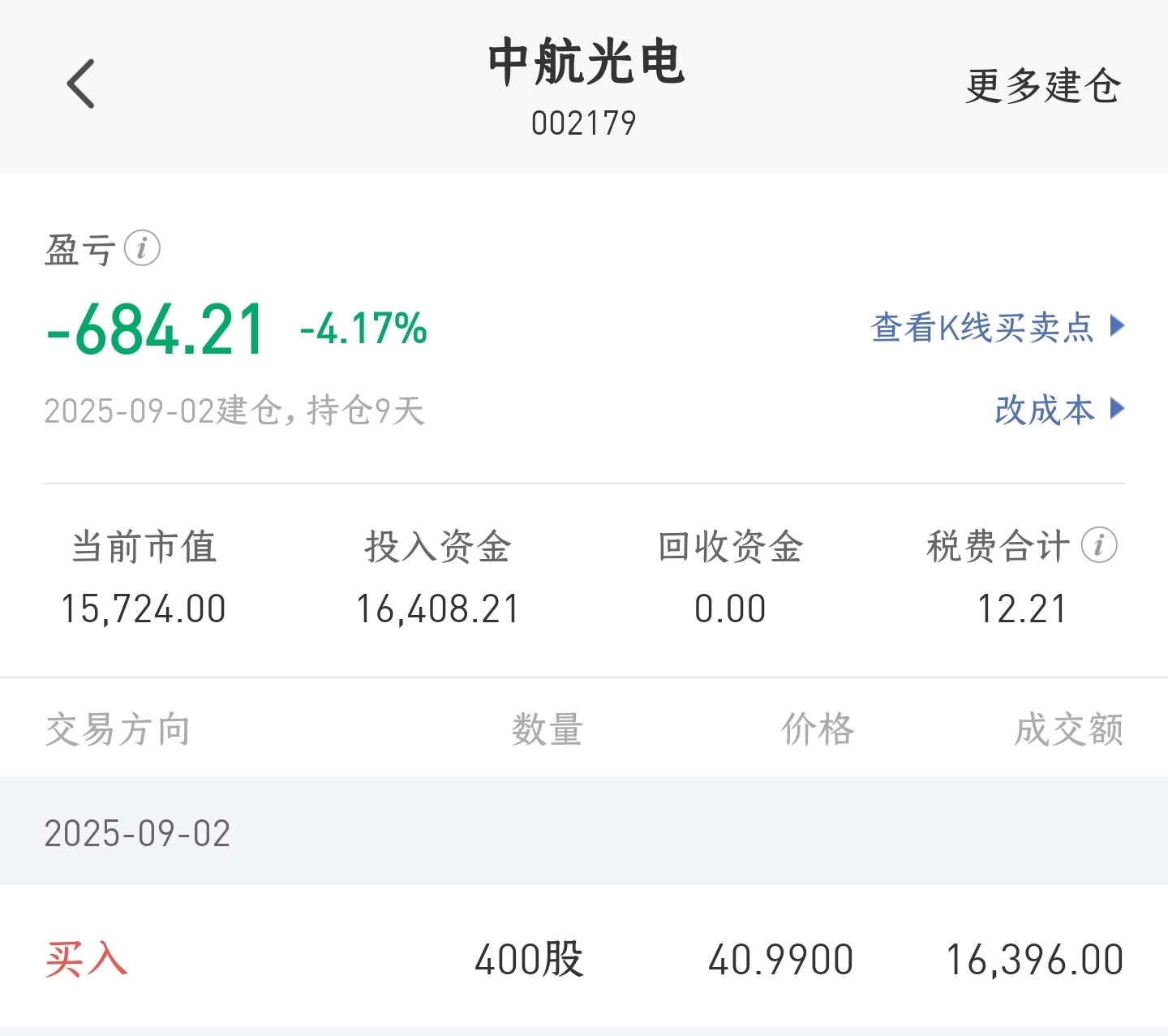Image resolution: width=1168 pixels, height=1036 pixels.
Task: Select the stock title 中航光电
Action: point(586,62)
